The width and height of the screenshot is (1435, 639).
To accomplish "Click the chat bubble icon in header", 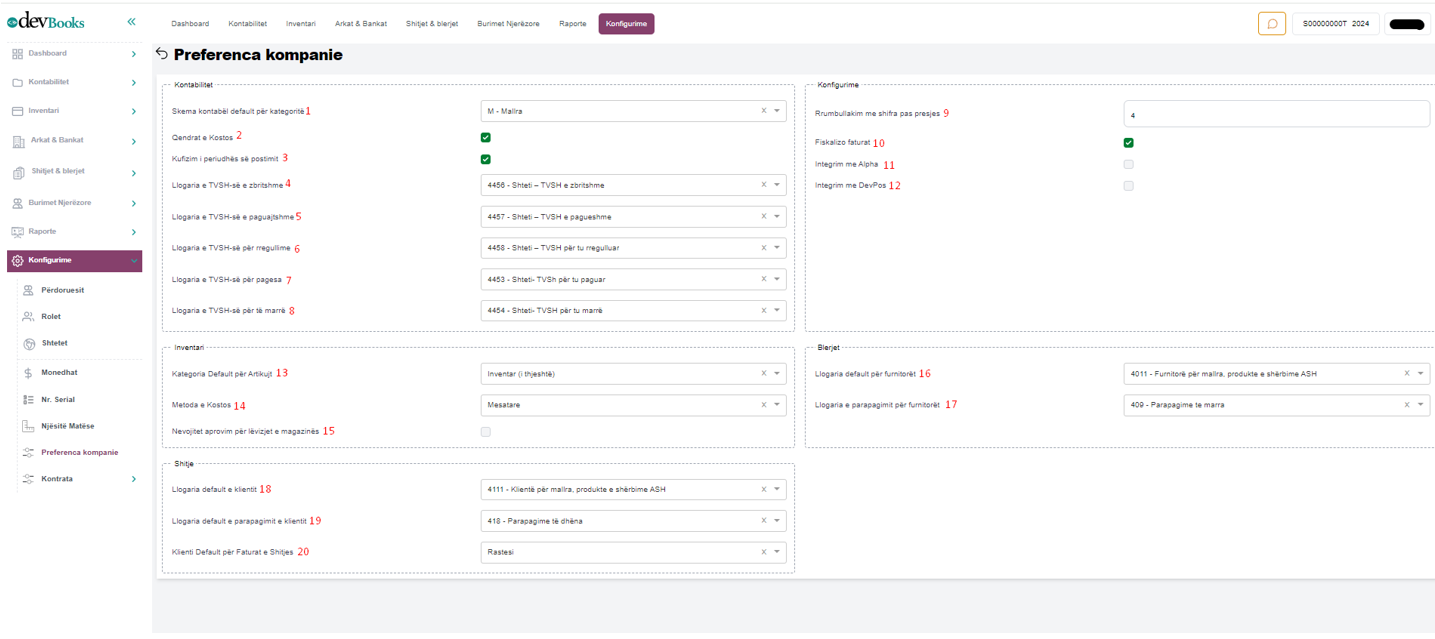I will (1271, 24).
